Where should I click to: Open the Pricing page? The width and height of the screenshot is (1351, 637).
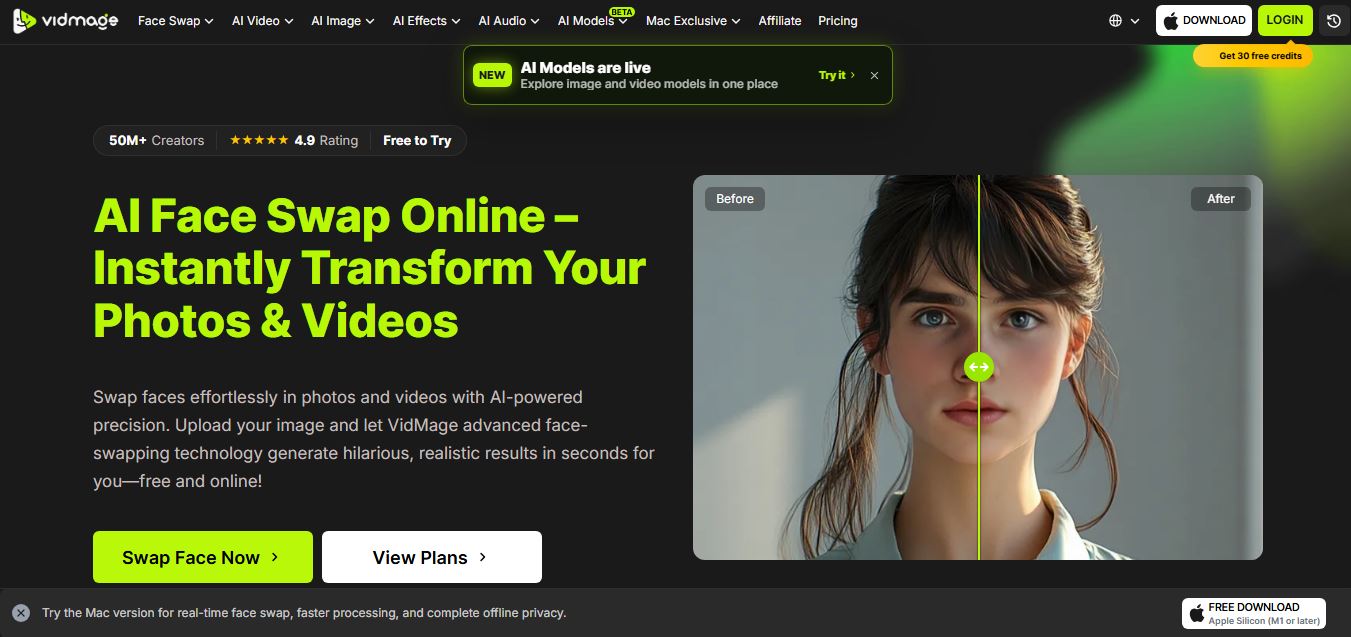click(x=838, y=20)
